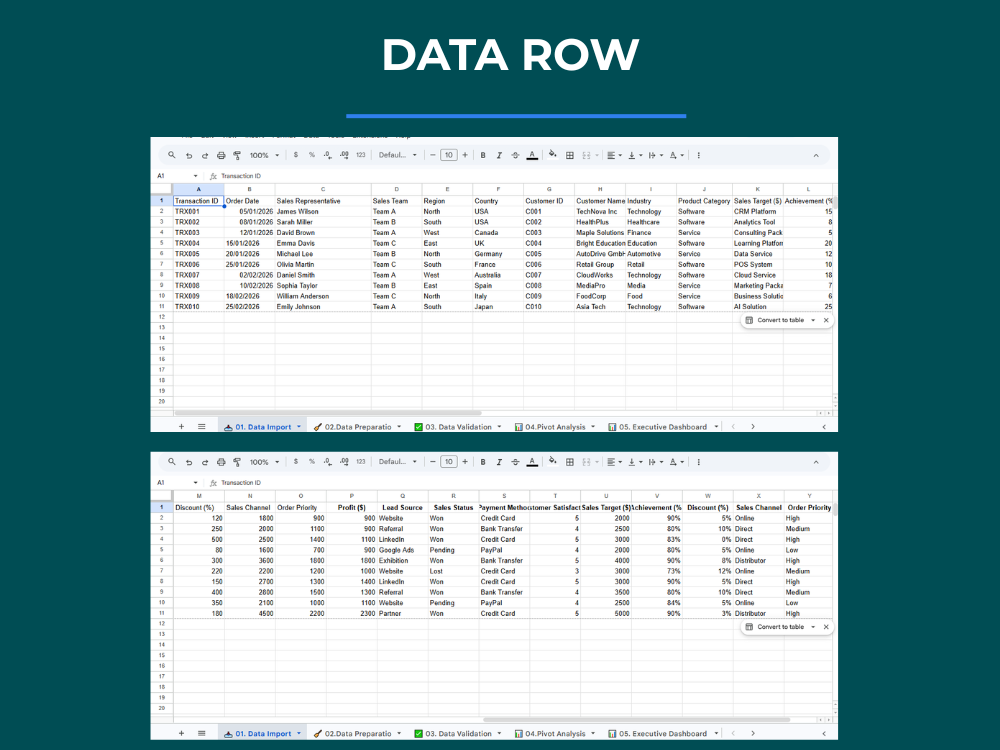Format as currency in the upper sheet toolbar

click(295, 155)
